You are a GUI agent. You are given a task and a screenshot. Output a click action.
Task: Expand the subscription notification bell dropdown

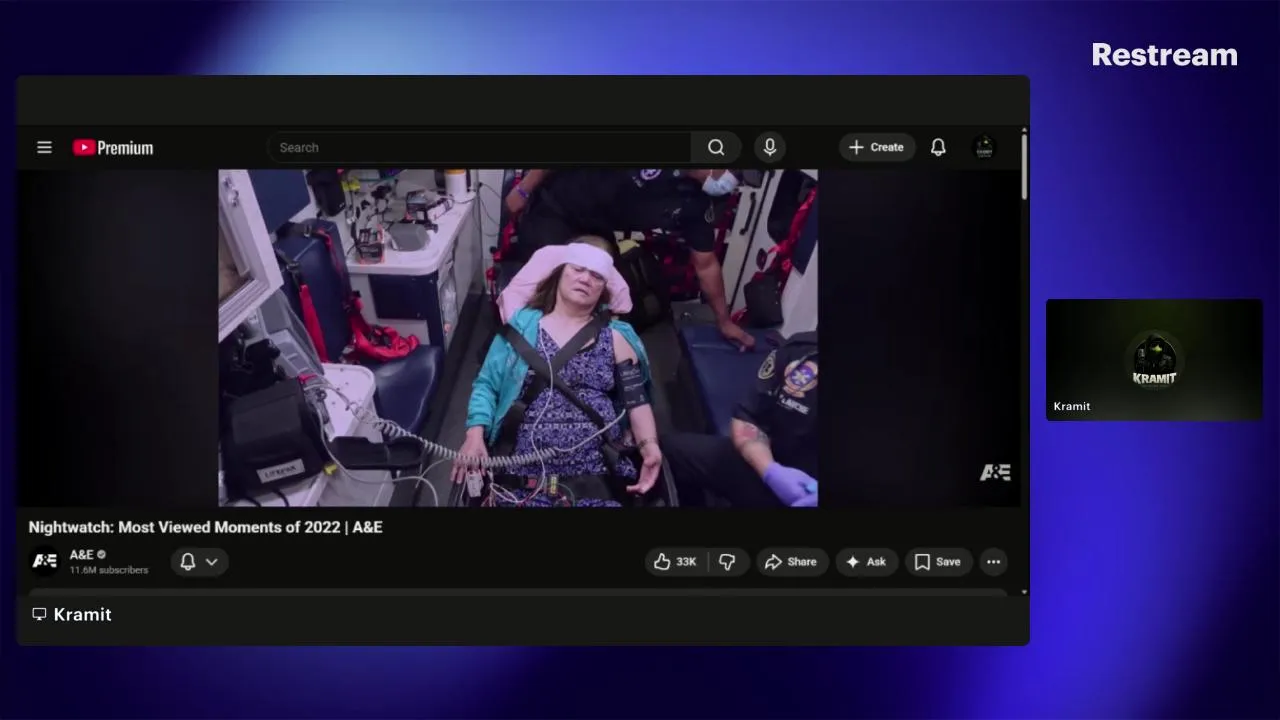(x=199, y=562)
